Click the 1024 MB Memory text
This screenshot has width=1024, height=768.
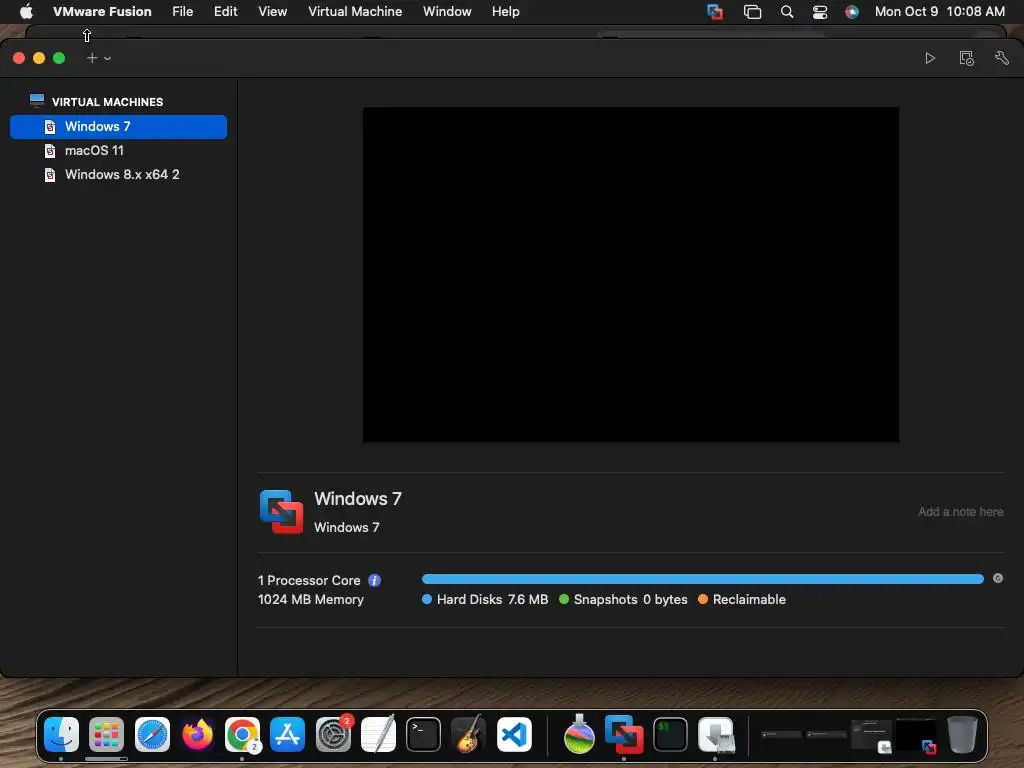coord(311,600)
